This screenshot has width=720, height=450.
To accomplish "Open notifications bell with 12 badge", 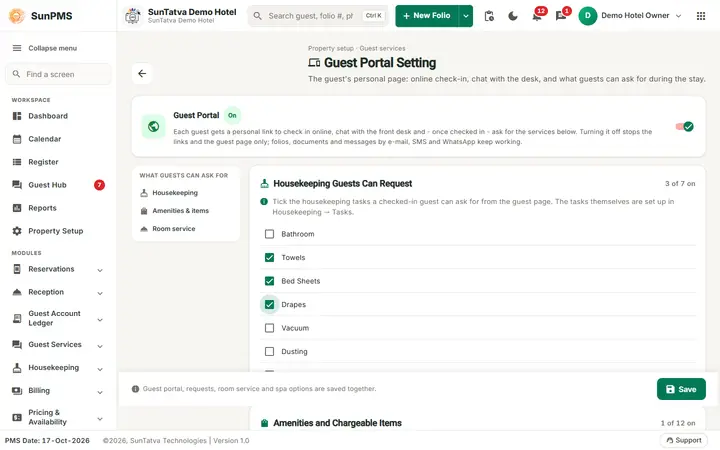I will pos(537,16).
